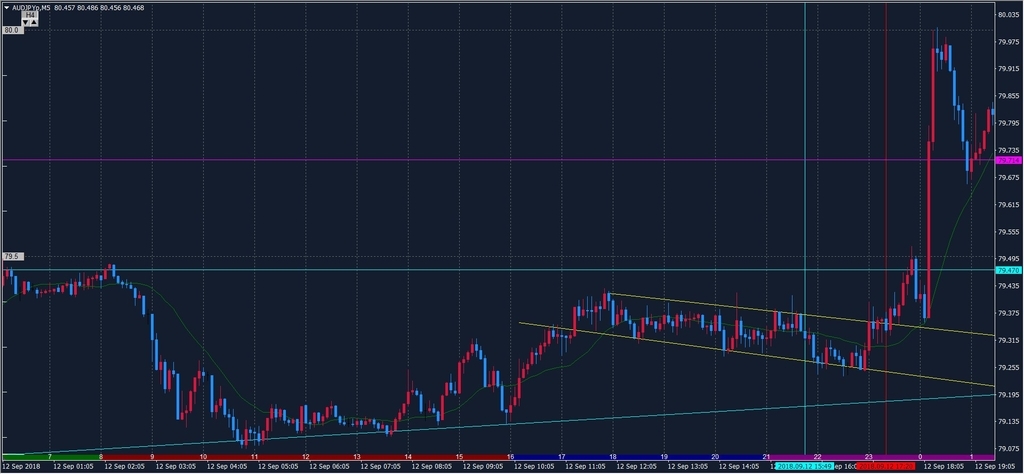Screen dimensions: 1024x474
Task: Click hour marker 1 on the purple session bar
Action: pyautogui.click(x=971, y=456)
